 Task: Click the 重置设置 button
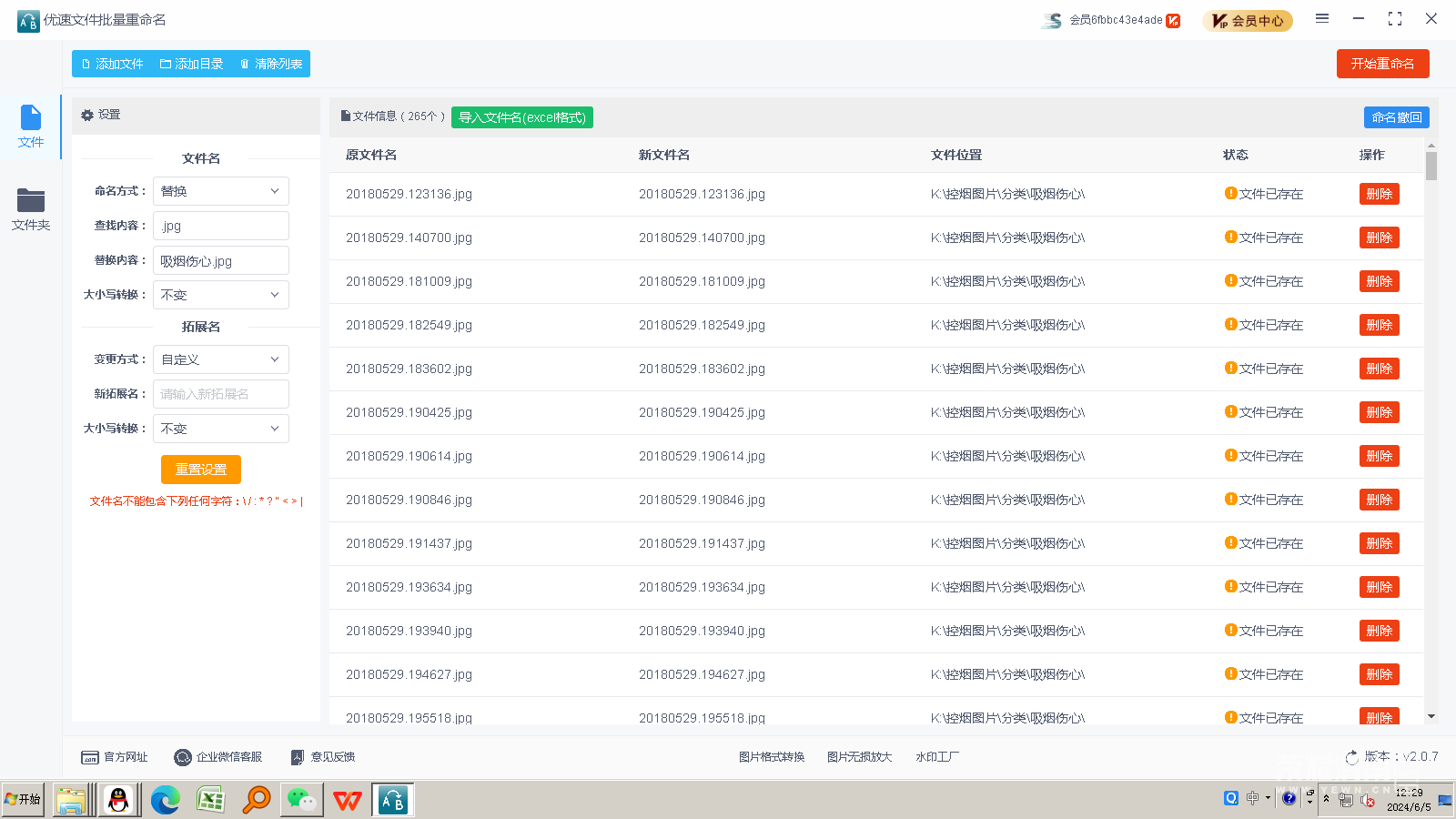[201, 470]
